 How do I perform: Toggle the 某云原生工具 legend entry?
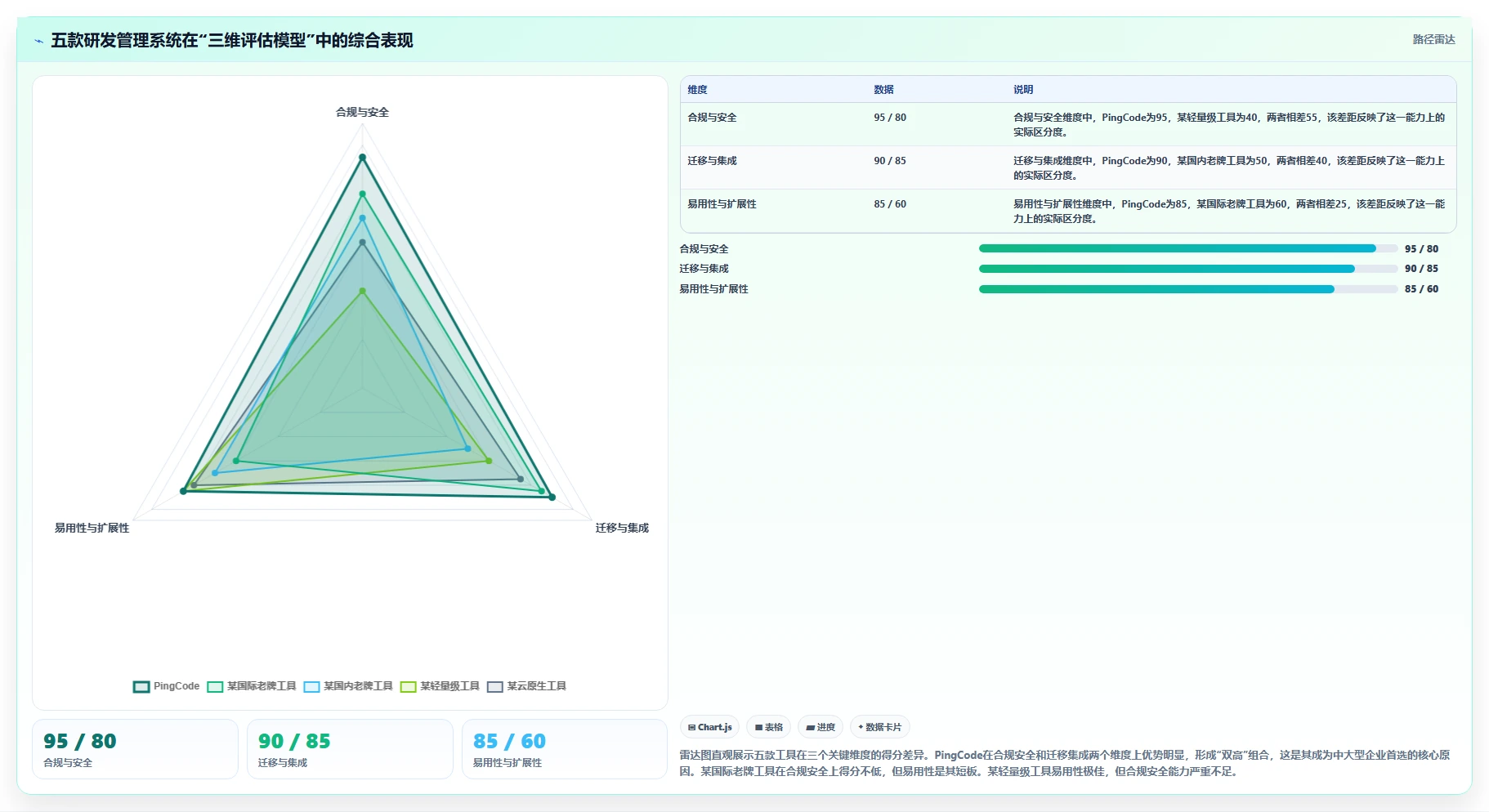click(526, 686)
